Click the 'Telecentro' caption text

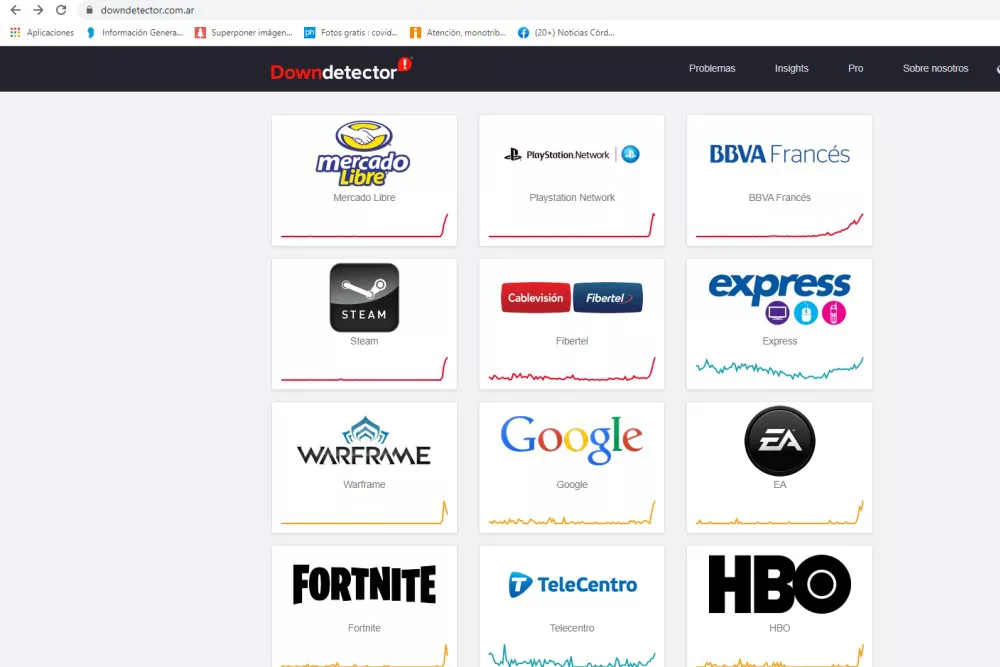[x=572, y=628]
